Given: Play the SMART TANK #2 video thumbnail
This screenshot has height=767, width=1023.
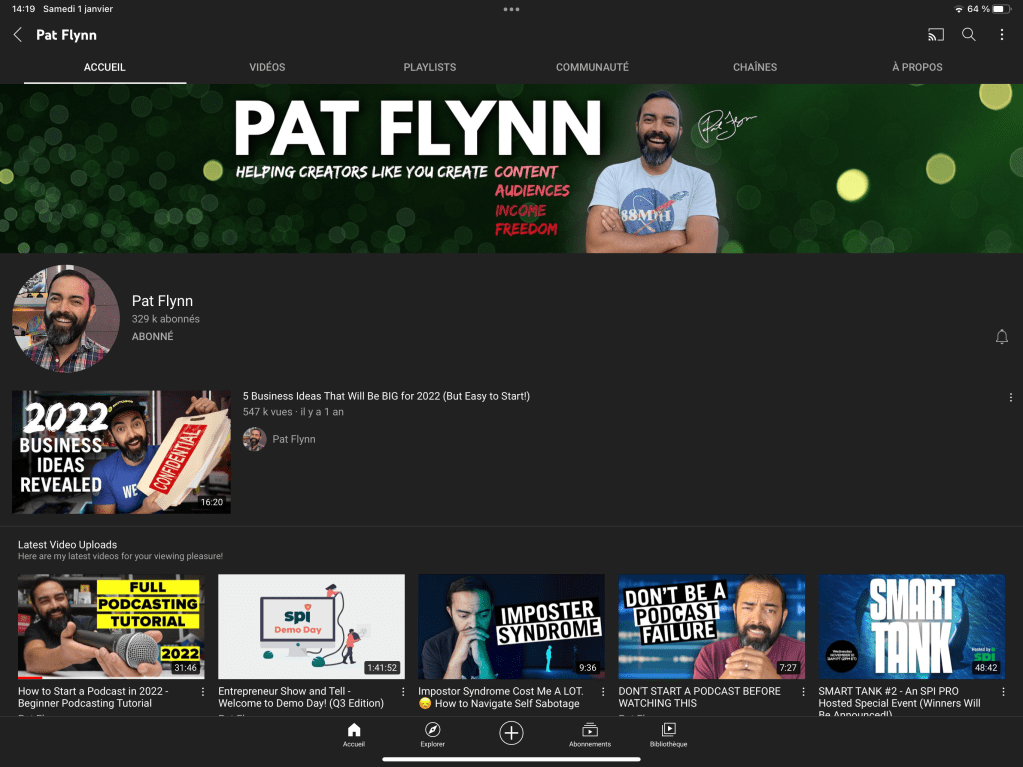Looking at the screenshot, I should (911, 626).
